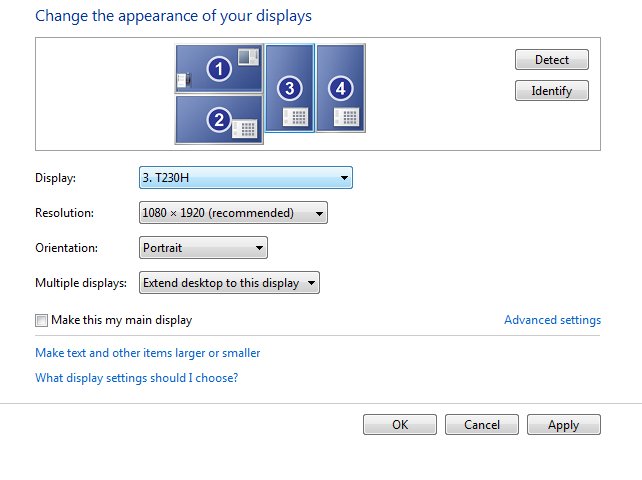This screenshot has height=480, width=642.
Task: Click the numbered circle 1 badge
Action: [x=219, y=68]
